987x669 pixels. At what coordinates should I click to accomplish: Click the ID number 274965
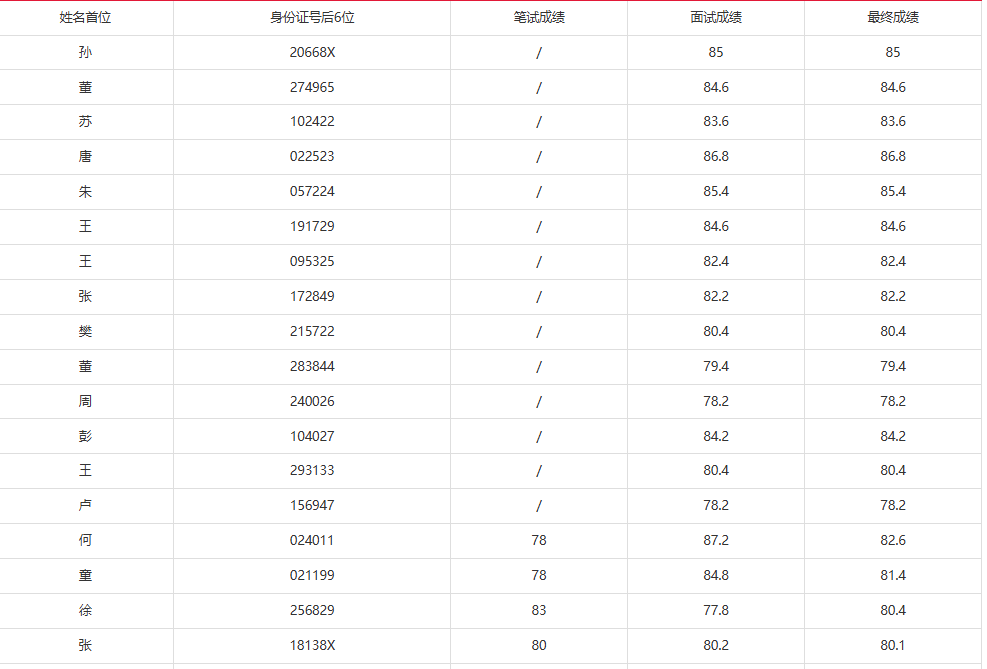(312, 87)
